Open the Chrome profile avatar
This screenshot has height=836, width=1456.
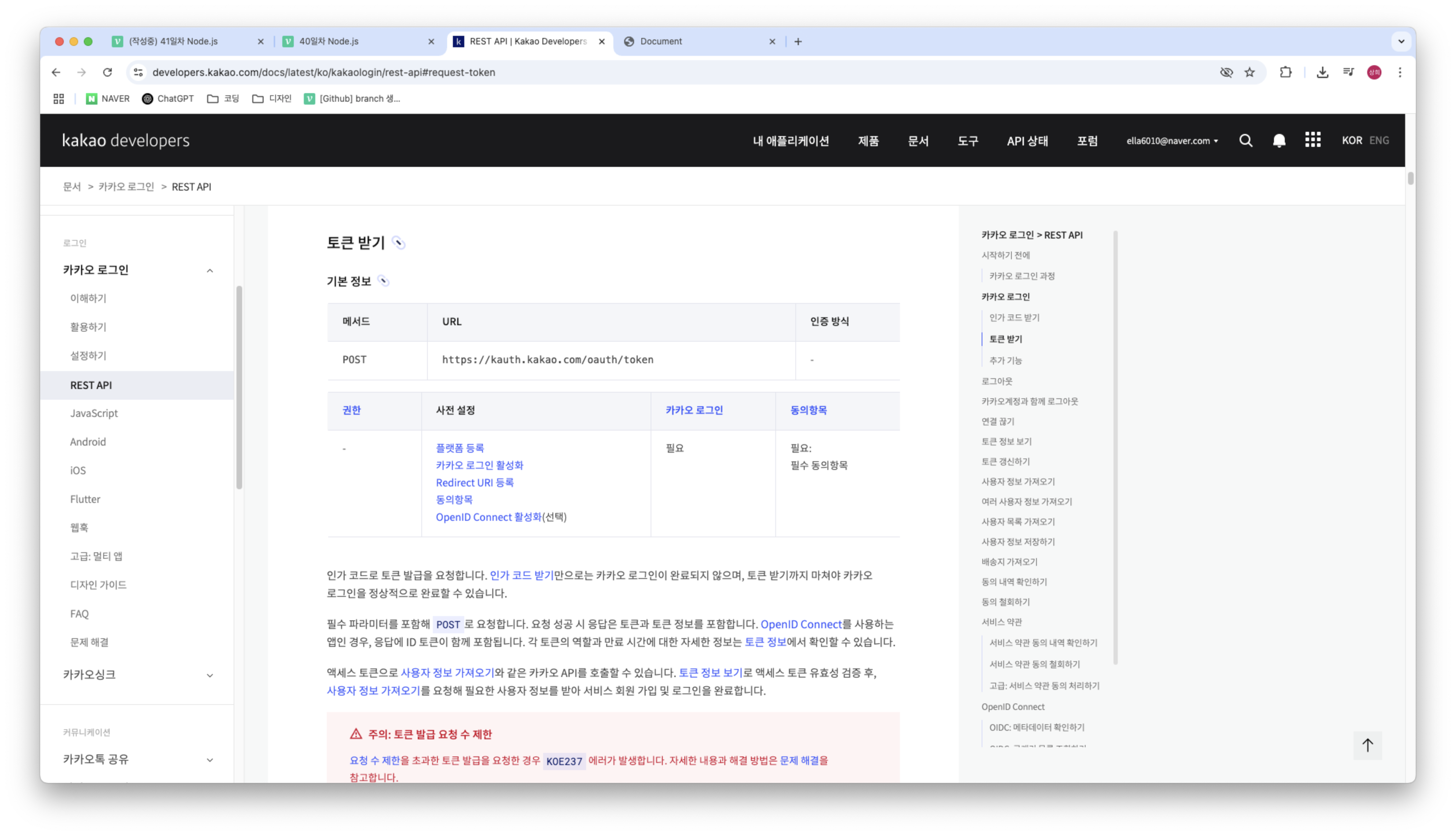coord(1374,72)
